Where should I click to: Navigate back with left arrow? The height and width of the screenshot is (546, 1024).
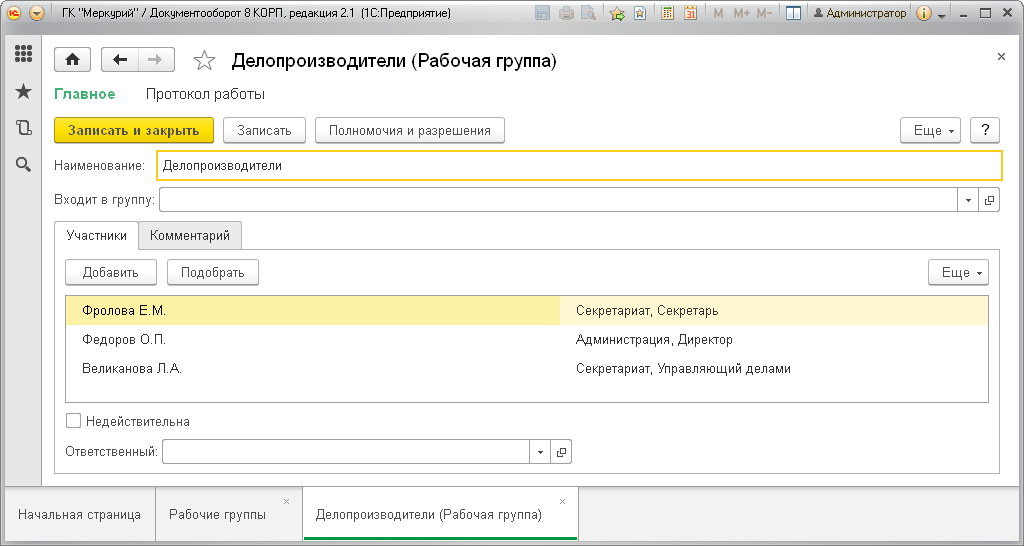[120, 60]
